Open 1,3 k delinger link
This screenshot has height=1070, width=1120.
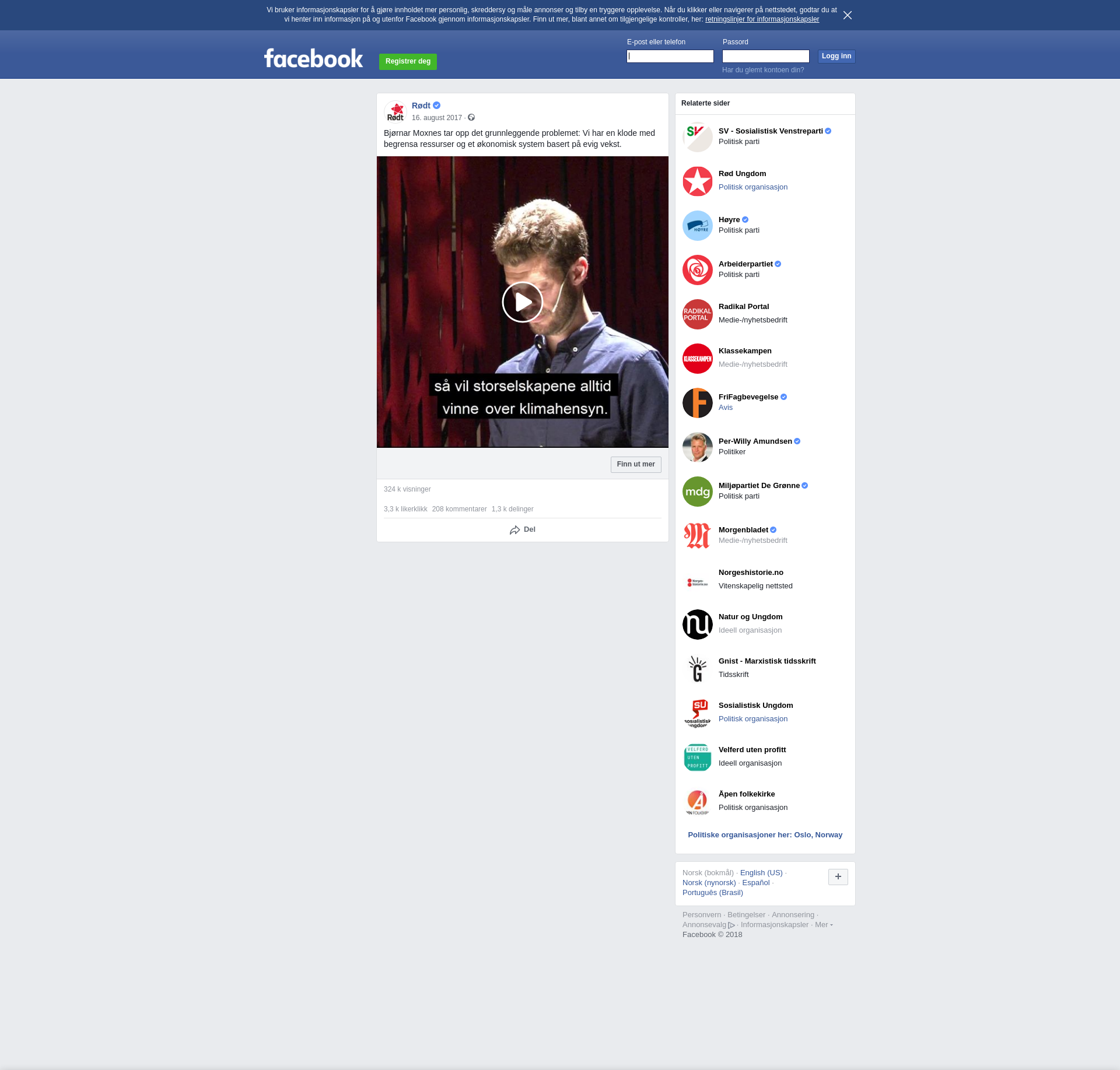512,509
